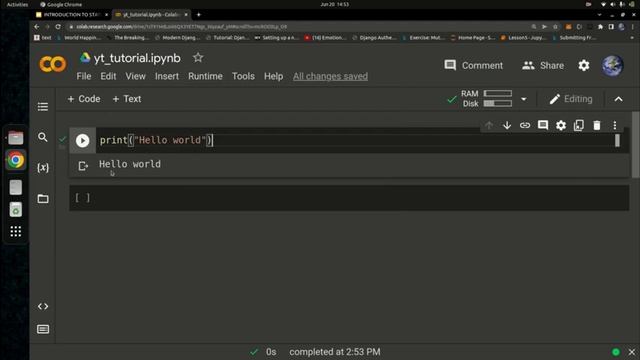Open the Trash from the dock
The width and height of the screenshot is (640, 360).
click(16, 209)
